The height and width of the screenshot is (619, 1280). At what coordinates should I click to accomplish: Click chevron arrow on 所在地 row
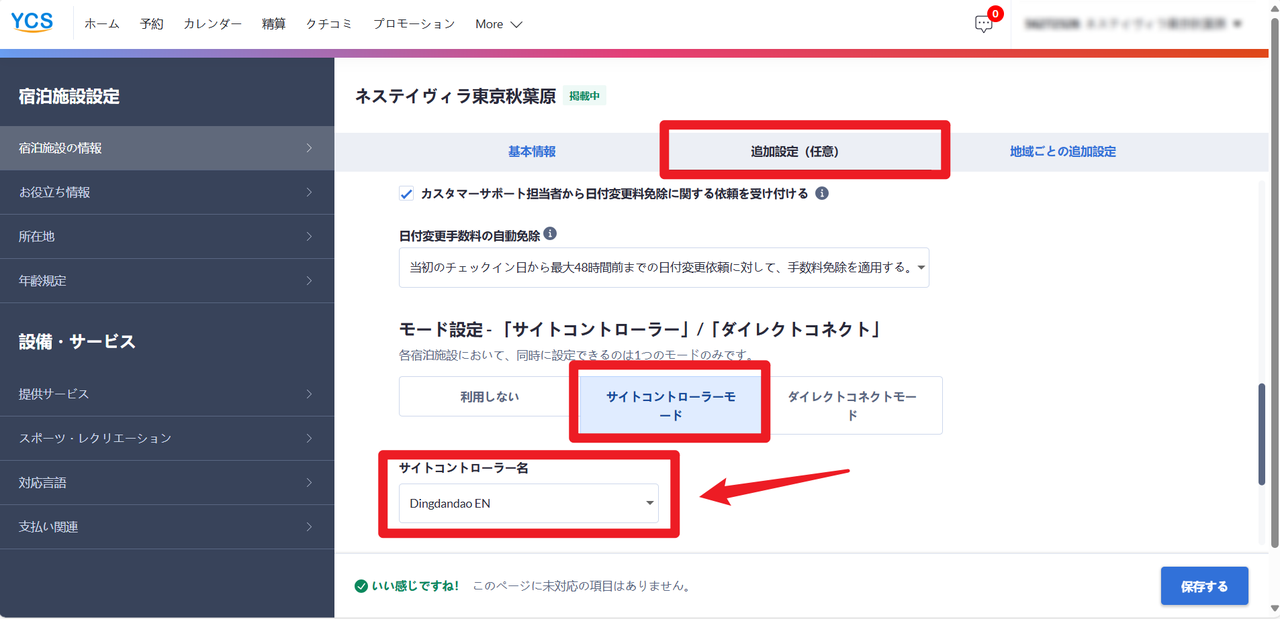(x=309, y=237)
